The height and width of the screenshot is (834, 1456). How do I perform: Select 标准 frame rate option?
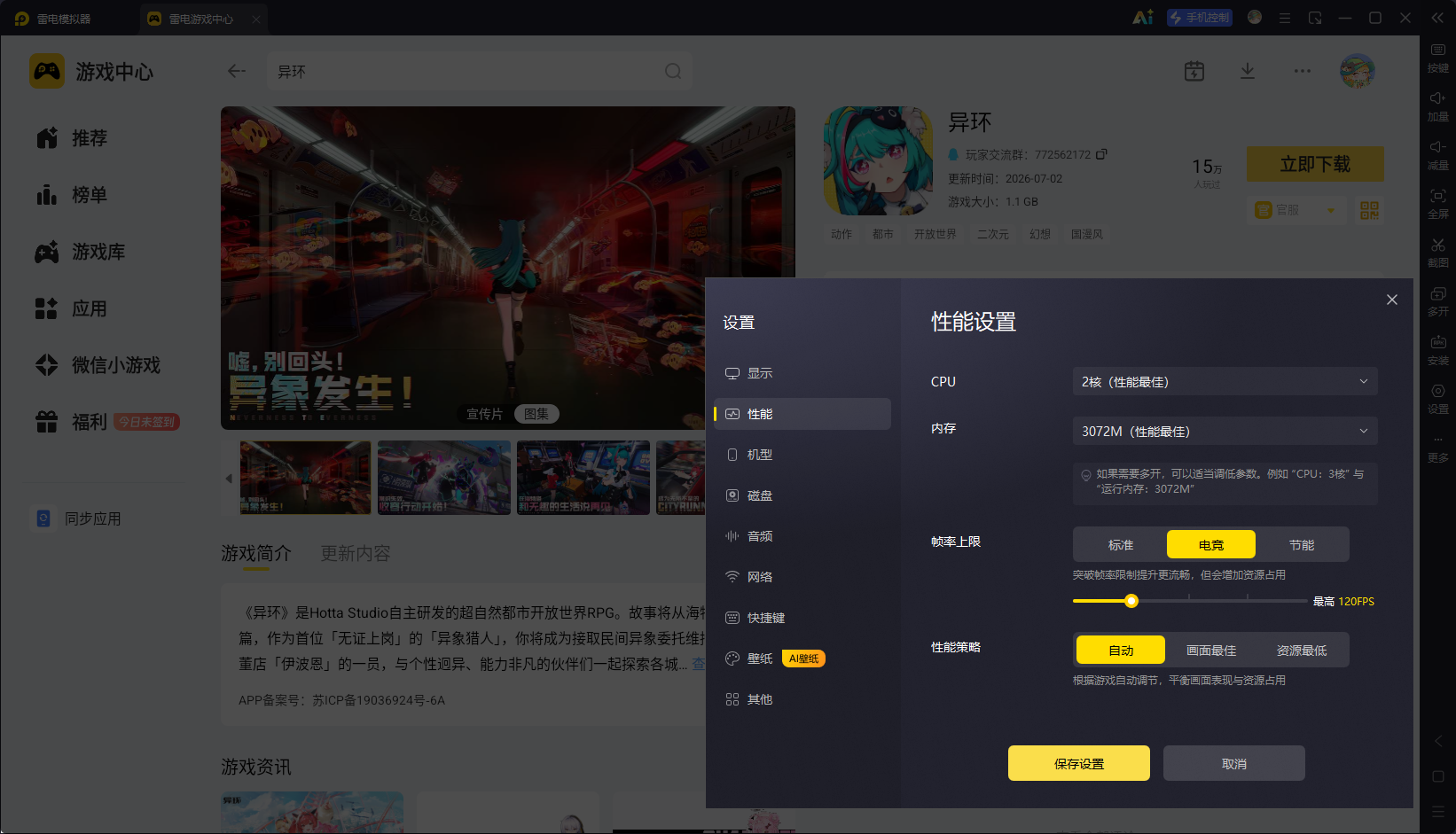(1121, 544)
